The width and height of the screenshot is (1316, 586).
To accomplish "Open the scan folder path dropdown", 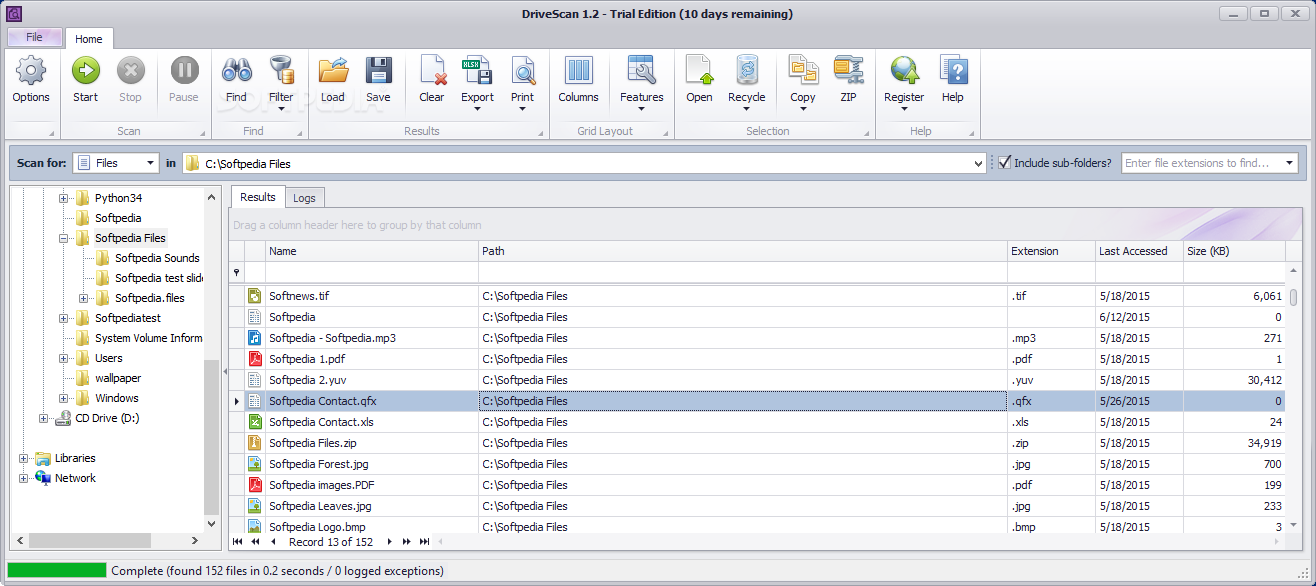I will (x=978, y=163).
